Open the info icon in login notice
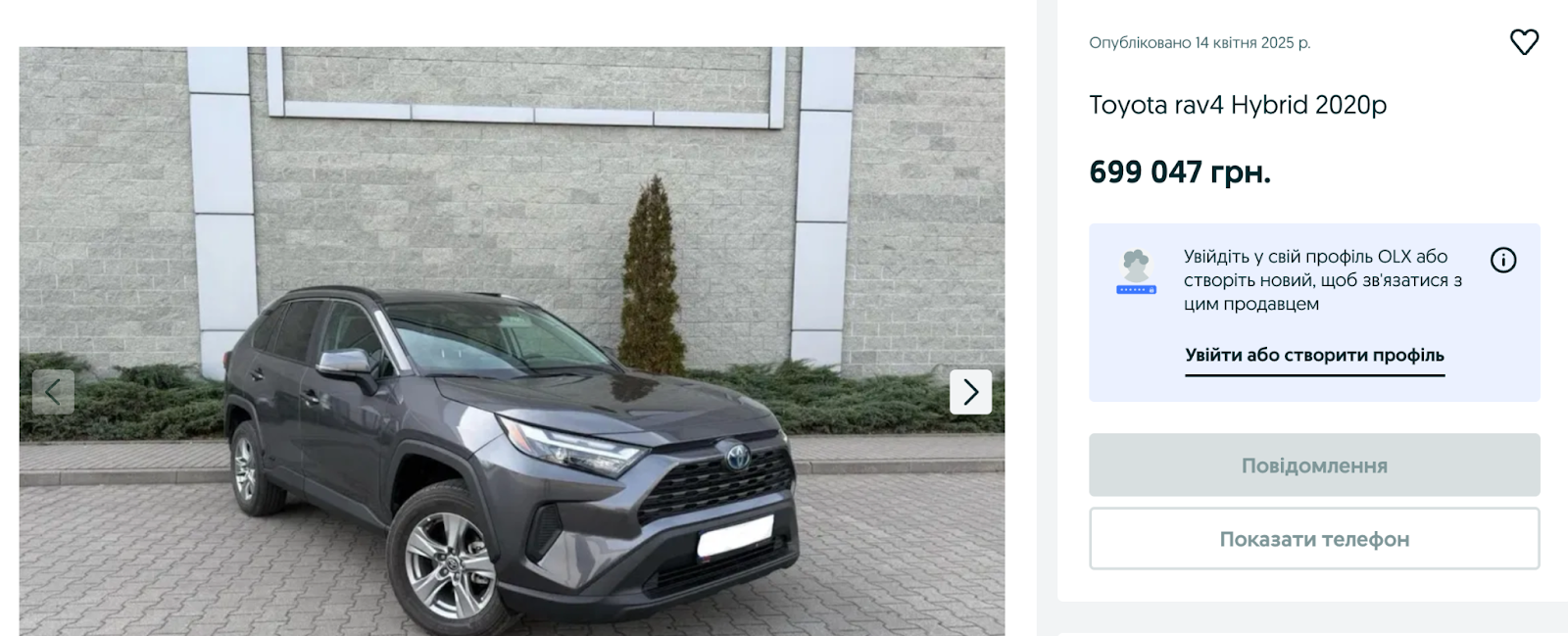This screenshot has width=1568, height=636. (x=1503, y=260)
